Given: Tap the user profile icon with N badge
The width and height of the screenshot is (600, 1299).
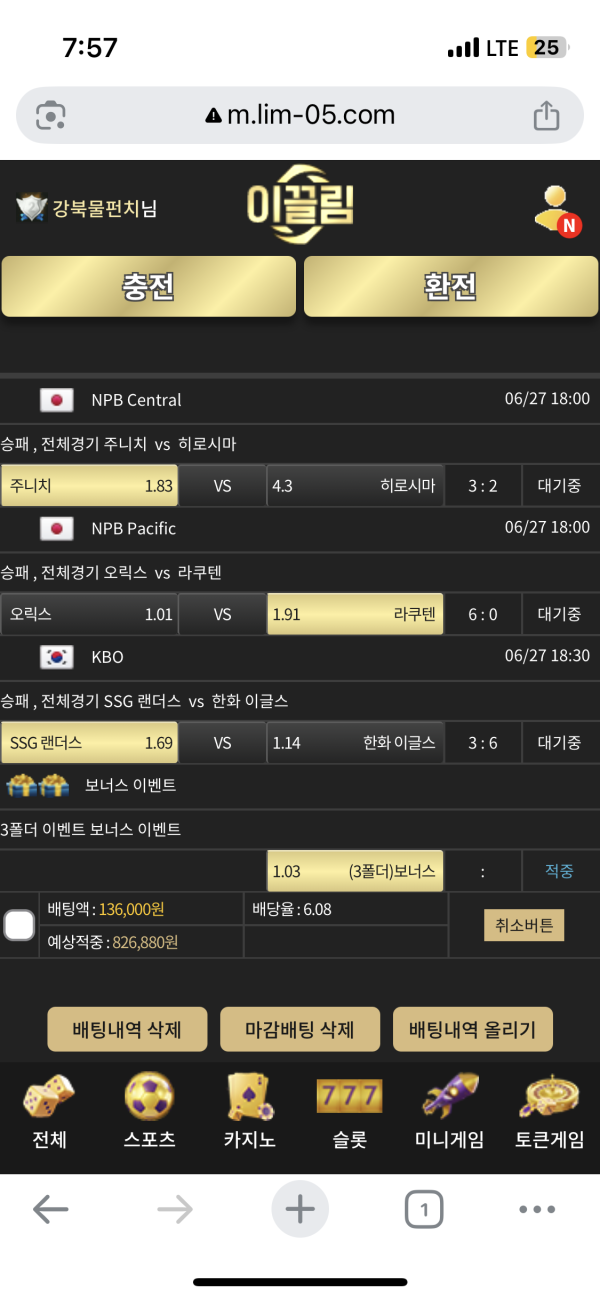Looking at the screenshot, I should (x=556, y=210).
